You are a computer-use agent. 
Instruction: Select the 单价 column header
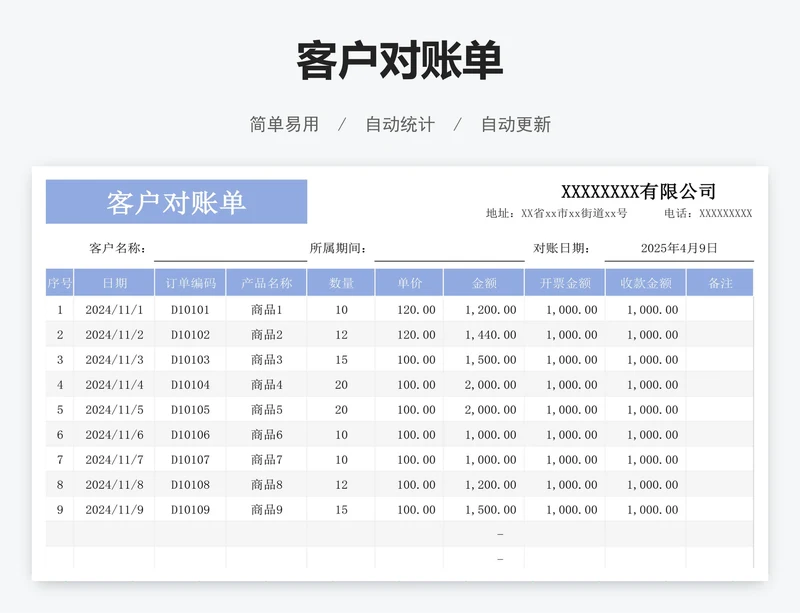coord(409,283)
